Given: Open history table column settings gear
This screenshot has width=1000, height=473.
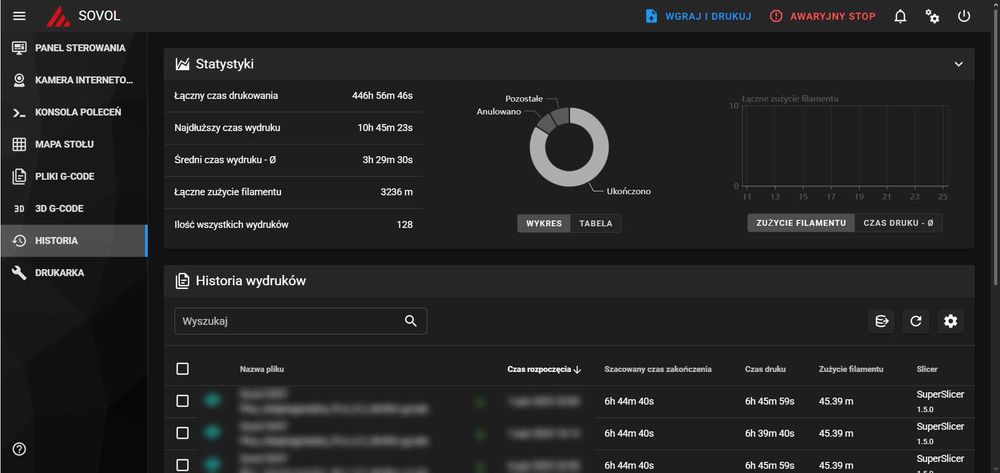Looking at the screenshot, I should coord(950,321).
